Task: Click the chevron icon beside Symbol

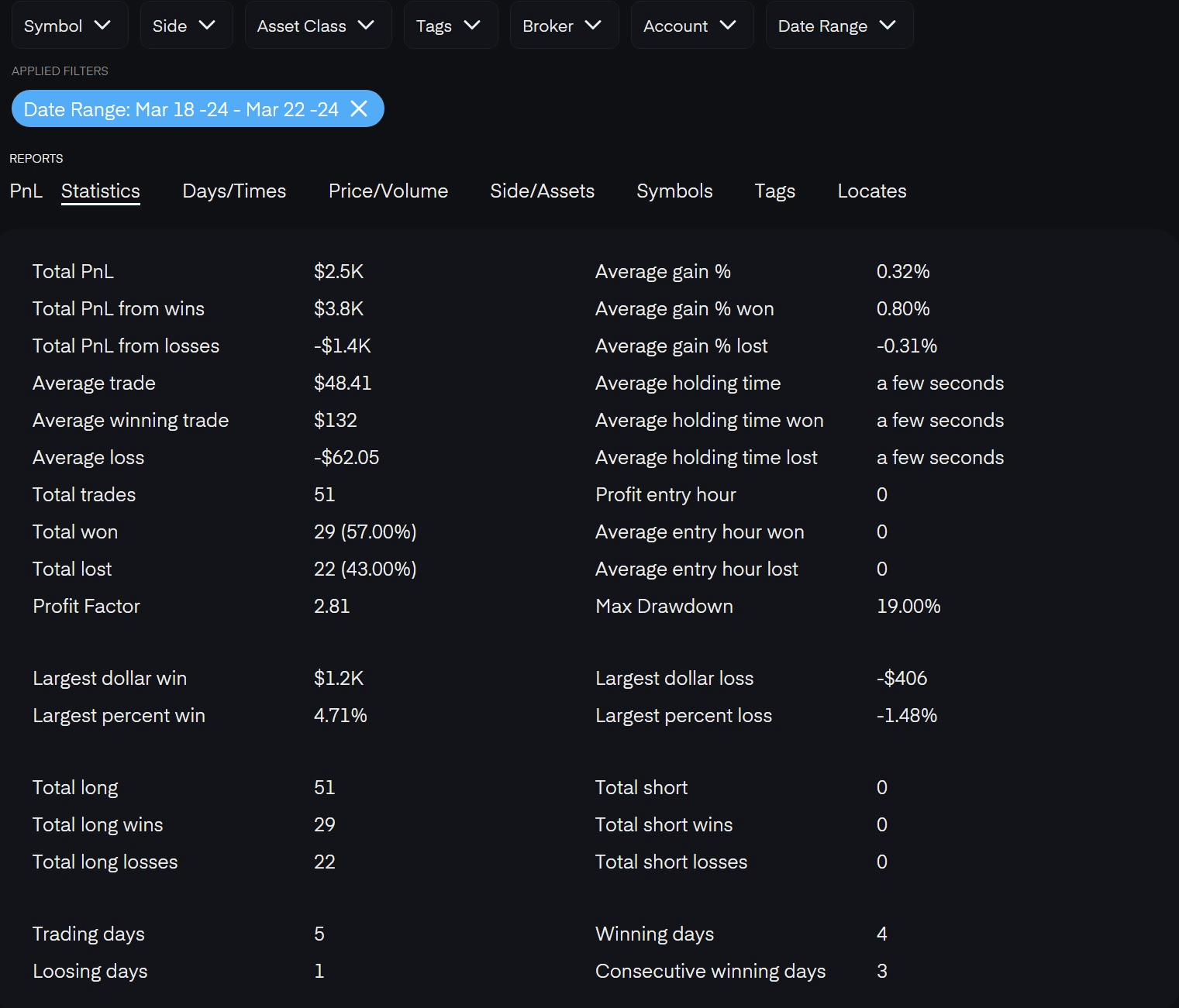Action: point(102,25)
